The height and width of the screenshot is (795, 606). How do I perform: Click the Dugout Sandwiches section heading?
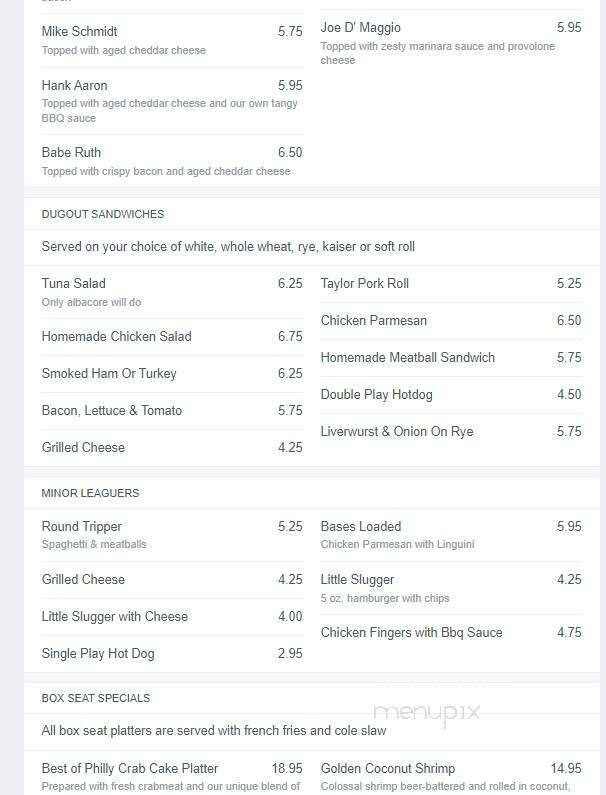103,214
